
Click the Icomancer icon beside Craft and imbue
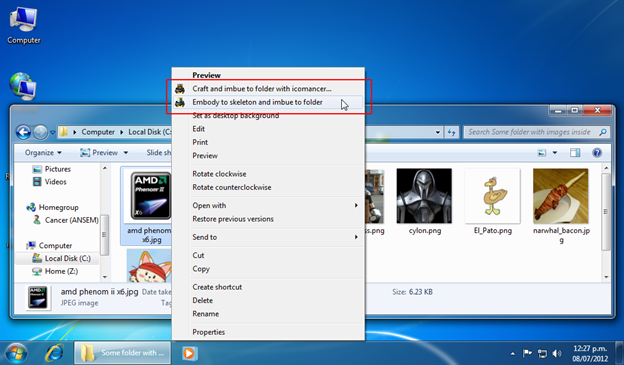[x=180, y=89]
